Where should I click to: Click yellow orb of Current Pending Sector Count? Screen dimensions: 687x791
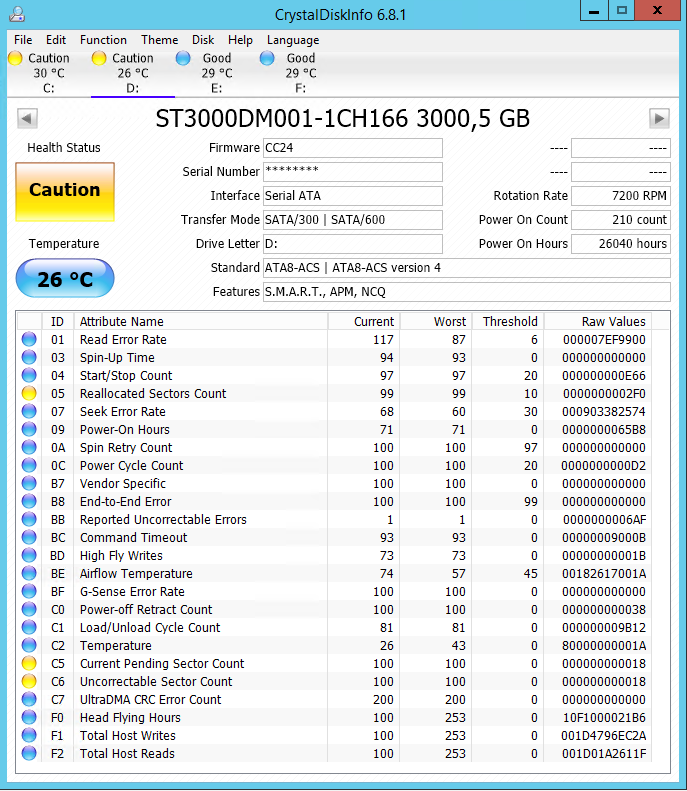click(29, 663)
